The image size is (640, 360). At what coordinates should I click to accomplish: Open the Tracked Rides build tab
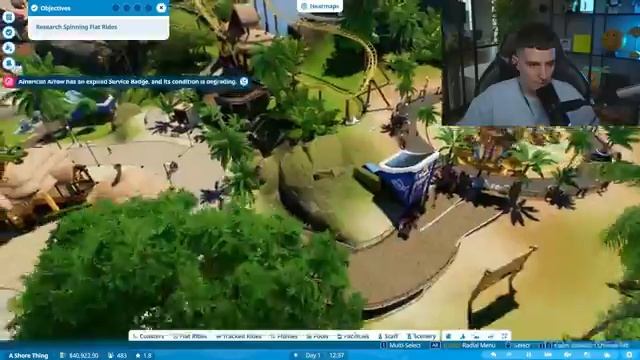239,336
